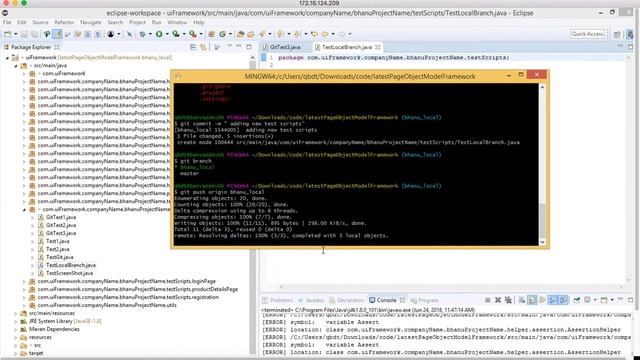Select the TestLocalBranch.java editor tab
The height and width of the screenshot is (360, 640).
pyautogui.click(x=347, y=47)
